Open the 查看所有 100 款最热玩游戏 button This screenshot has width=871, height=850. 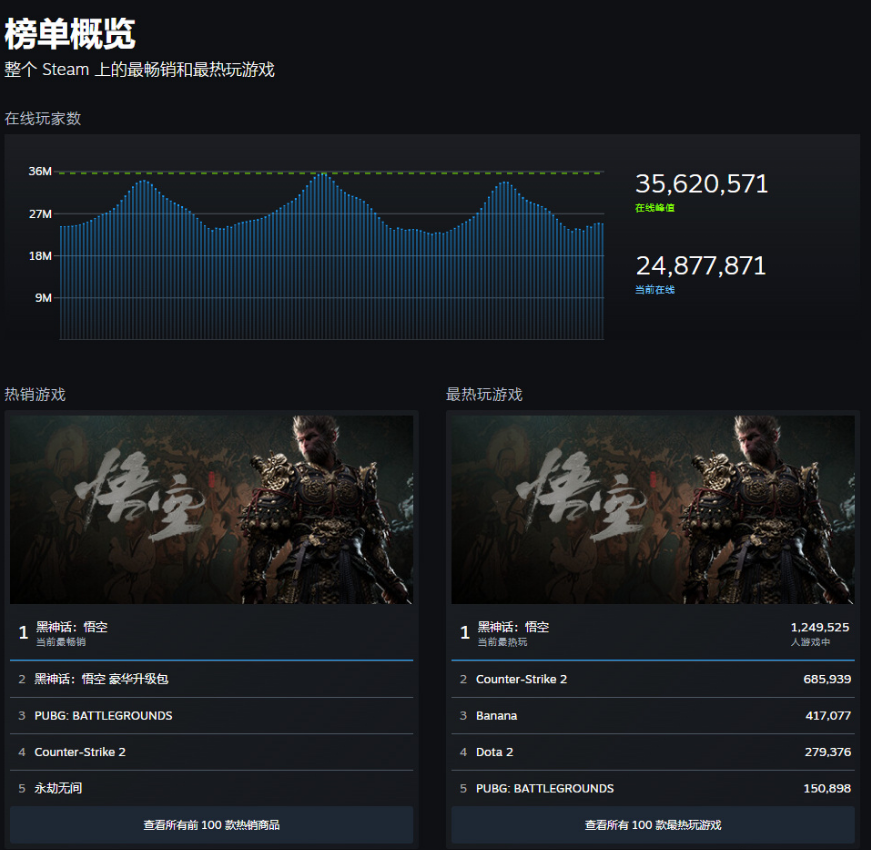tap(653, 825)
